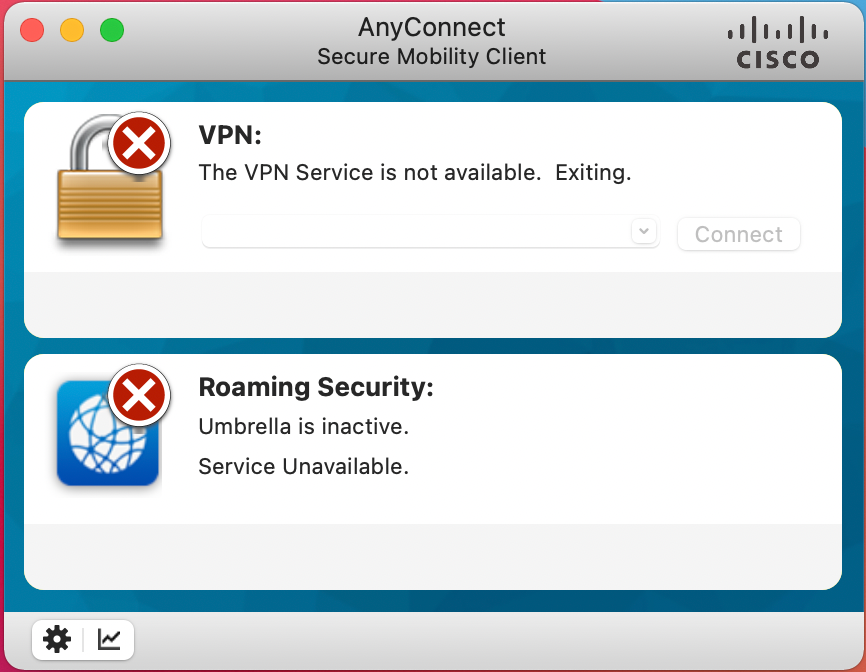Image resolution: width=866 pixels, height=672 pixels.
Task: Expand the VPN server dropdown arrow
Action: pyautogui.click(x=644, y=231)
